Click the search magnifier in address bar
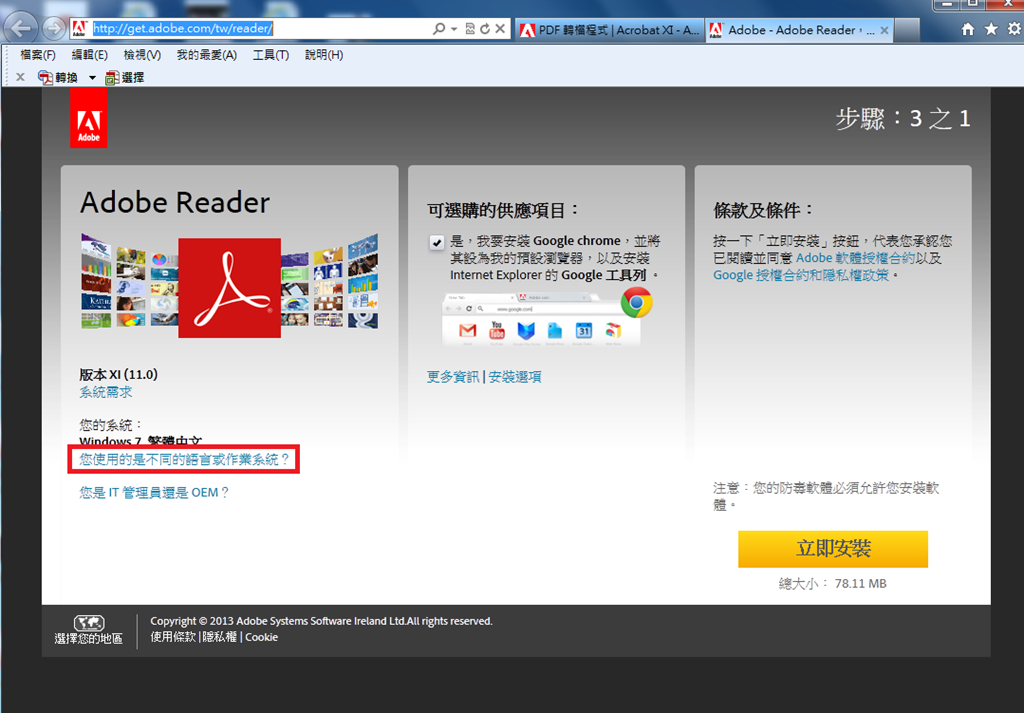The height and width of the screenshot is (713, 1024). point(439,29)
